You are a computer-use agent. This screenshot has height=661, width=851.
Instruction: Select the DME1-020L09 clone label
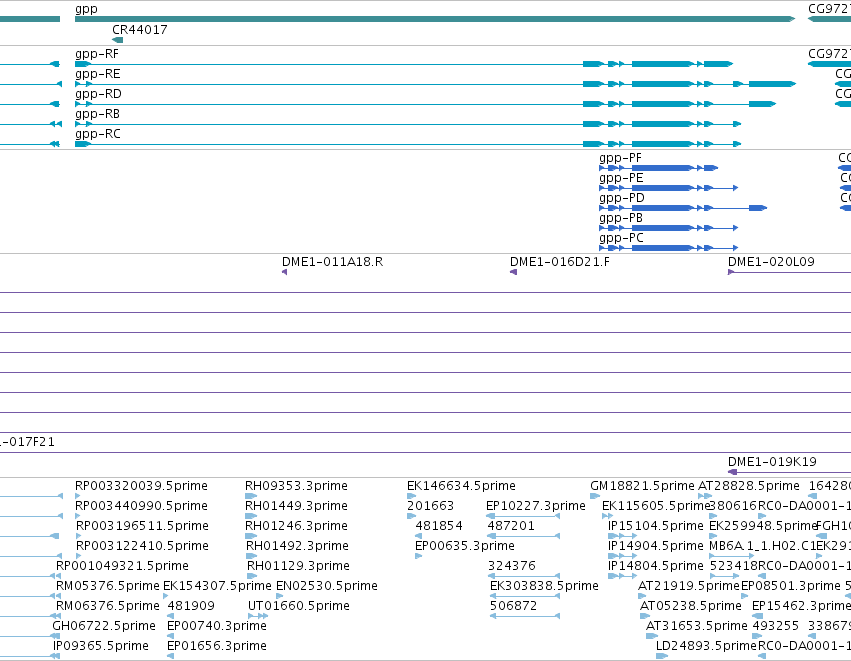pos(771,262)
